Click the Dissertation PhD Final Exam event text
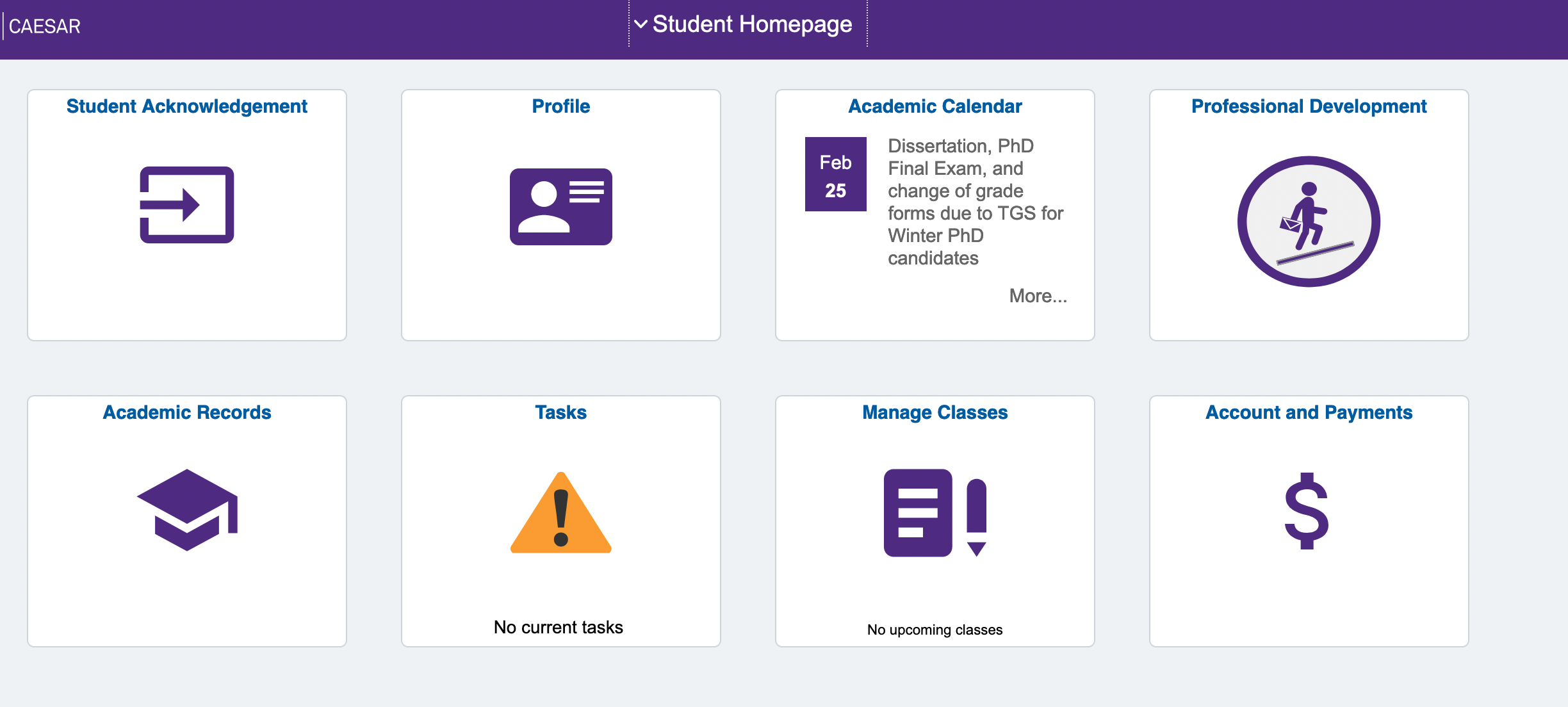Viewport: 1568px width, 707px height. (976, 202)
